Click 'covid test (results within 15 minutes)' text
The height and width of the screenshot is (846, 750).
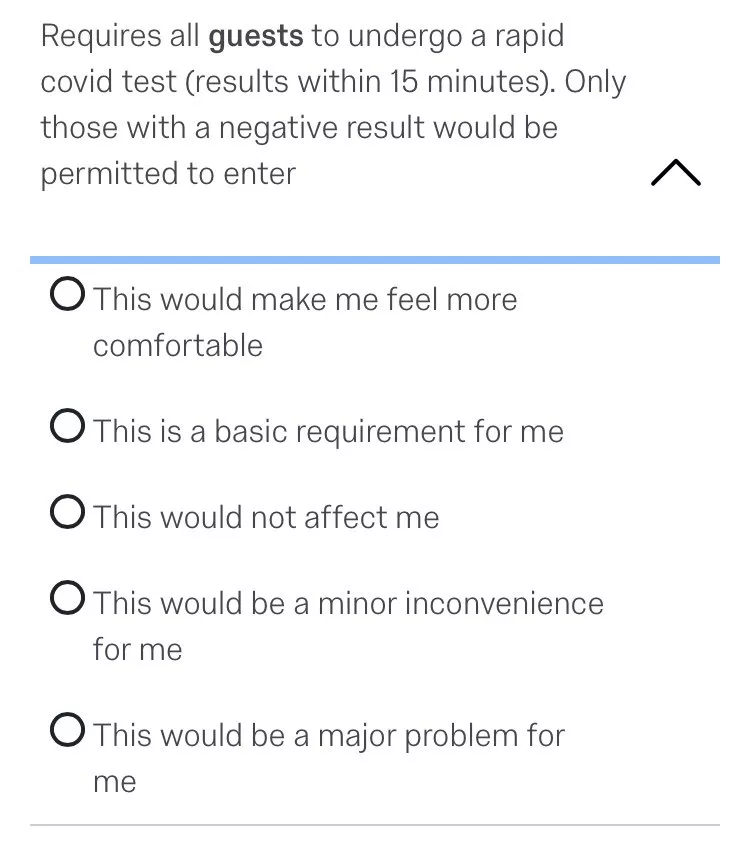[298, 82]
